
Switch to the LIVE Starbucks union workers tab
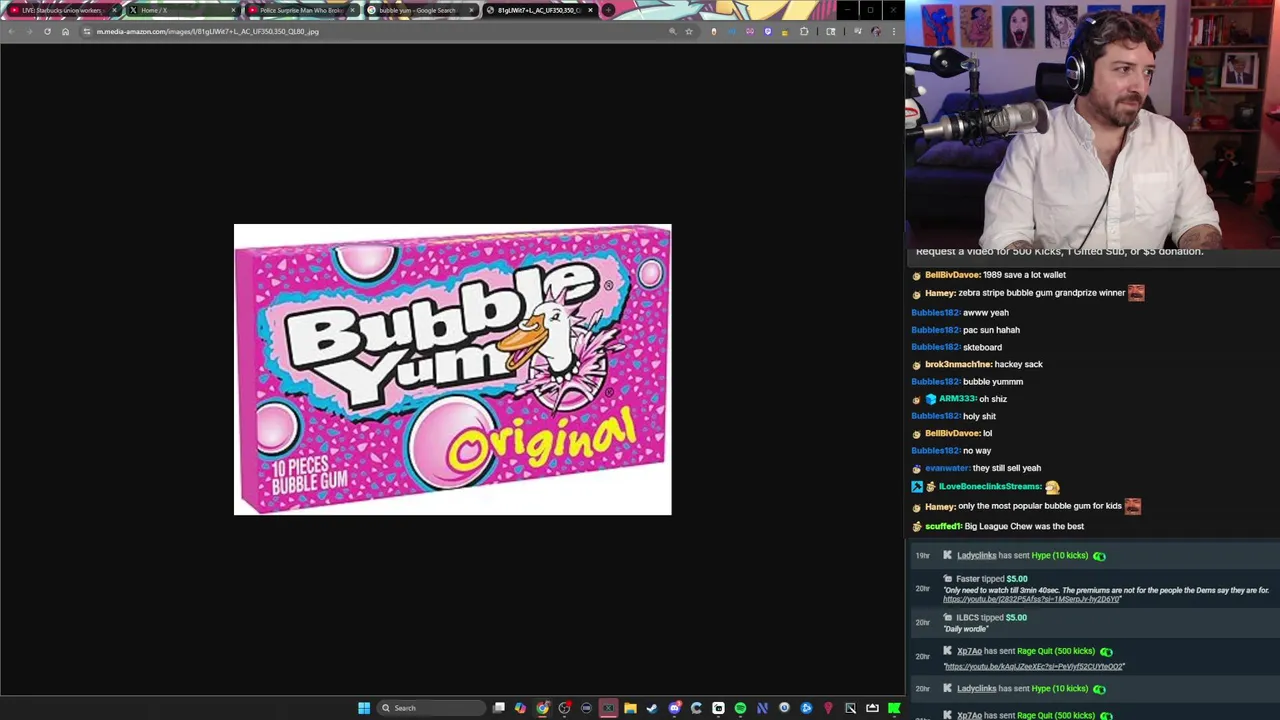coord(60,10)
